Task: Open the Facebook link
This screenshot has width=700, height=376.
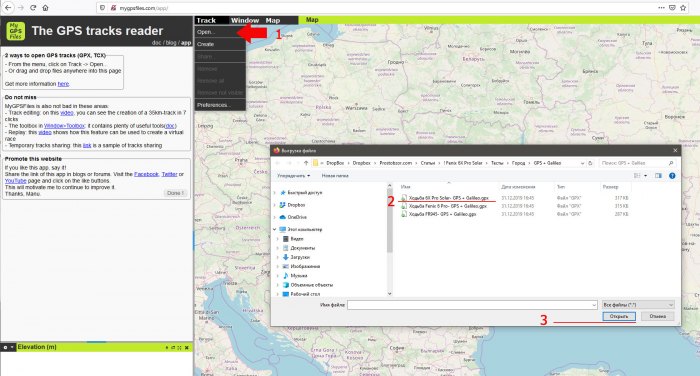Action: tap(146, 174)
